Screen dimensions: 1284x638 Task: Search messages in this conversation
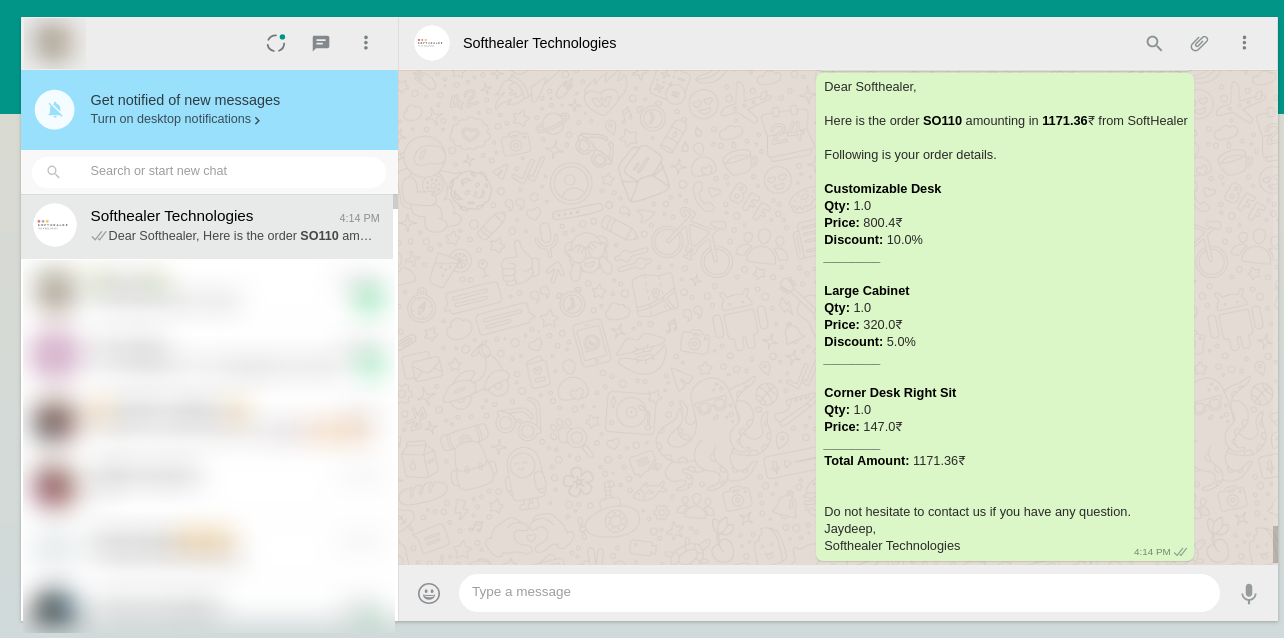tap(1154, 43)
